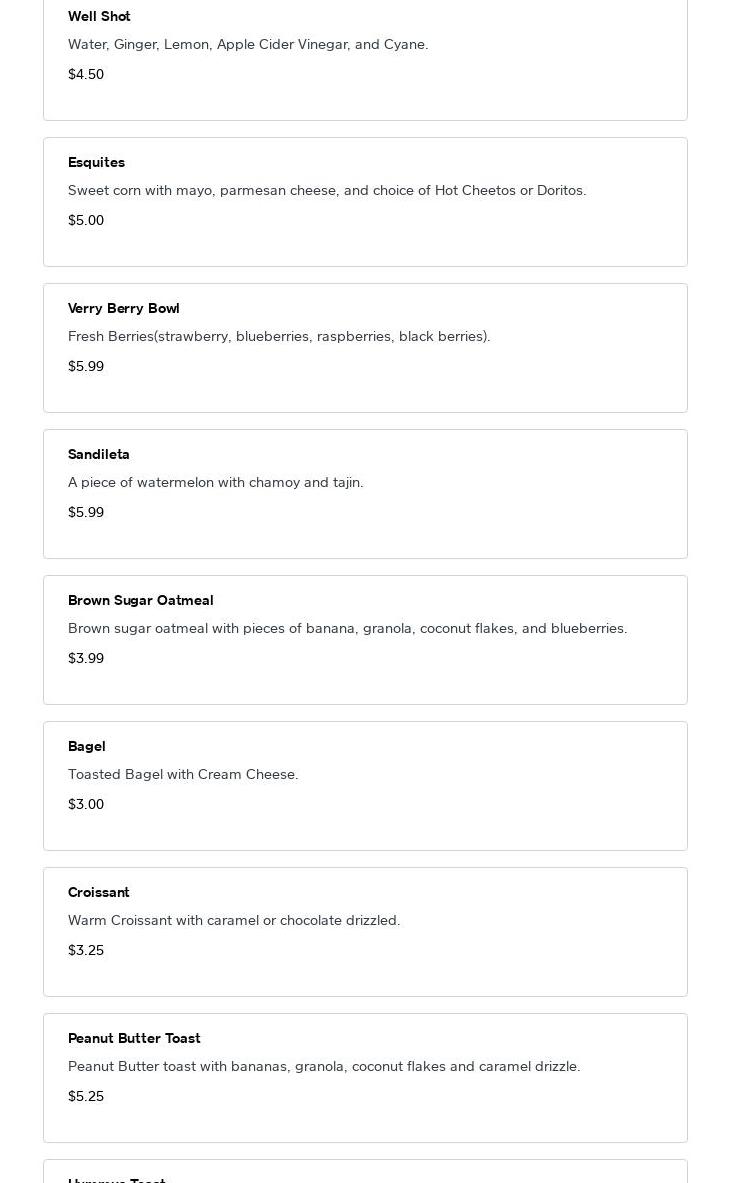Select the Verry Berry Bowl title
The image size is (730, 1183).
(123, 308)
